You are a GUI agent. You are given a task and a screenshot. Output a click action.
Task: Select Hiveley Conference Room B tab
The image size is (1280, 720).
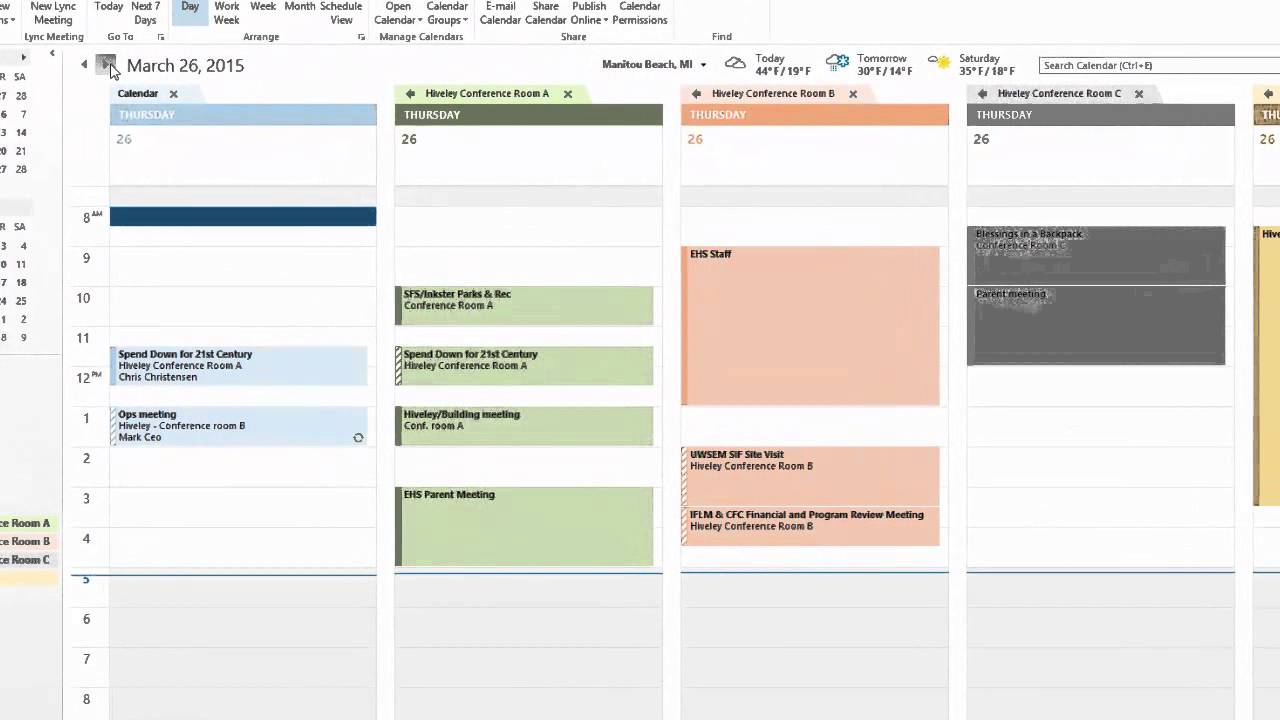coord(773,94)
